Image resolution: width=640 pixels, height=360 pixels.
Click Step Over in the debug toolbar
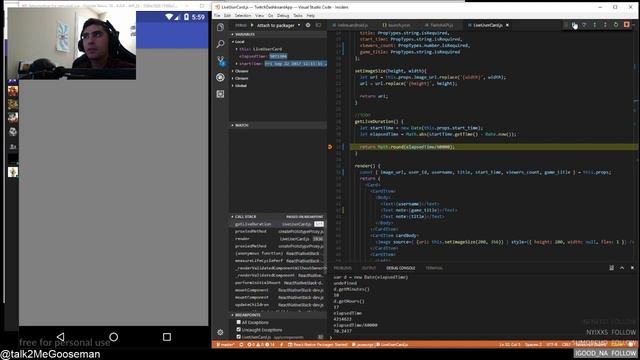584,25
